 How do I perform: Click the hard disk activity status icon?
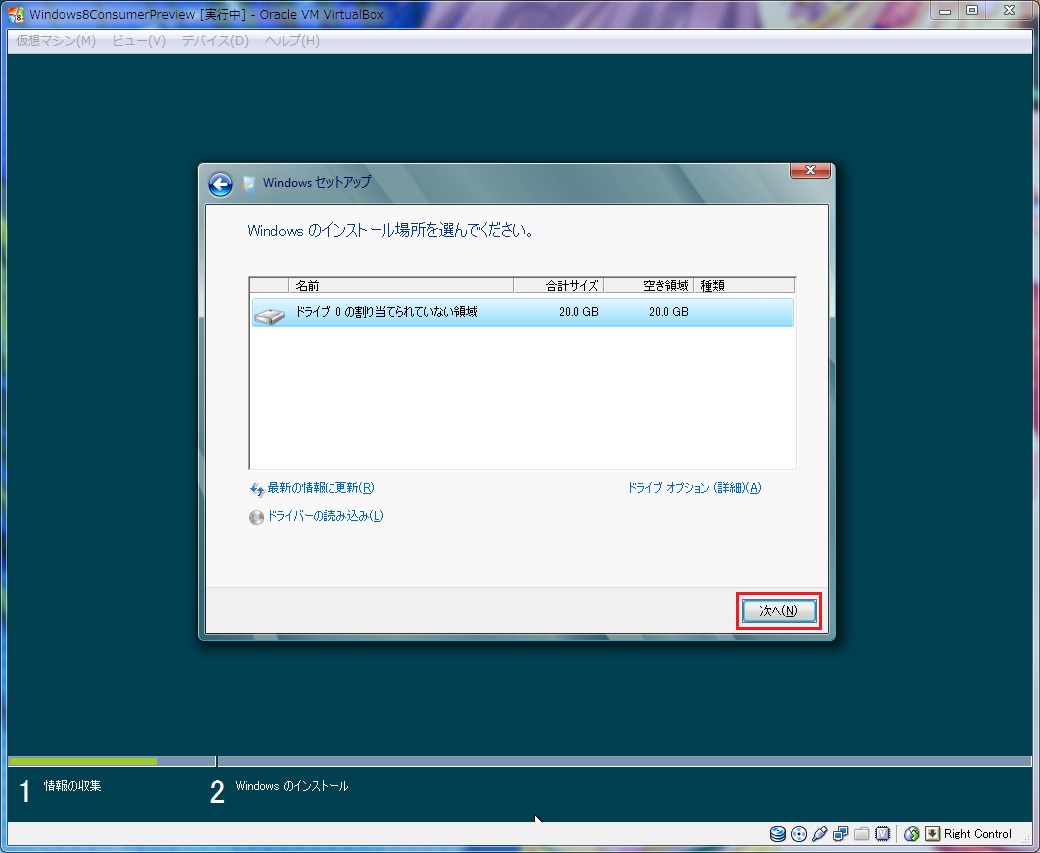pos(777,834)
